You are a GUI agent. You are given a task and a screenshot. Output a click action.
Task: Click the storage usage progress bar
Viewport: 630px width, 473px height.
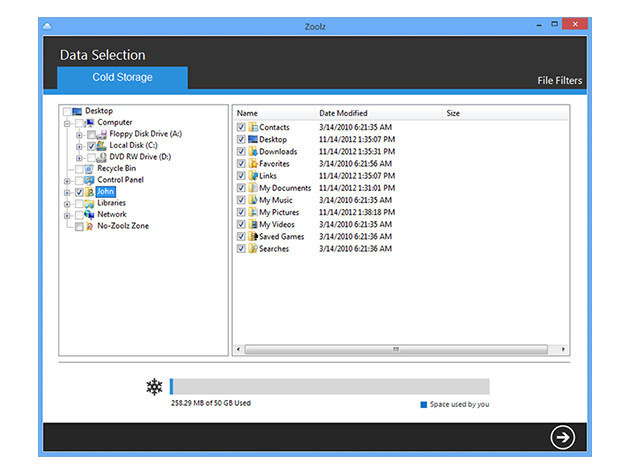(x=329, y=387)
